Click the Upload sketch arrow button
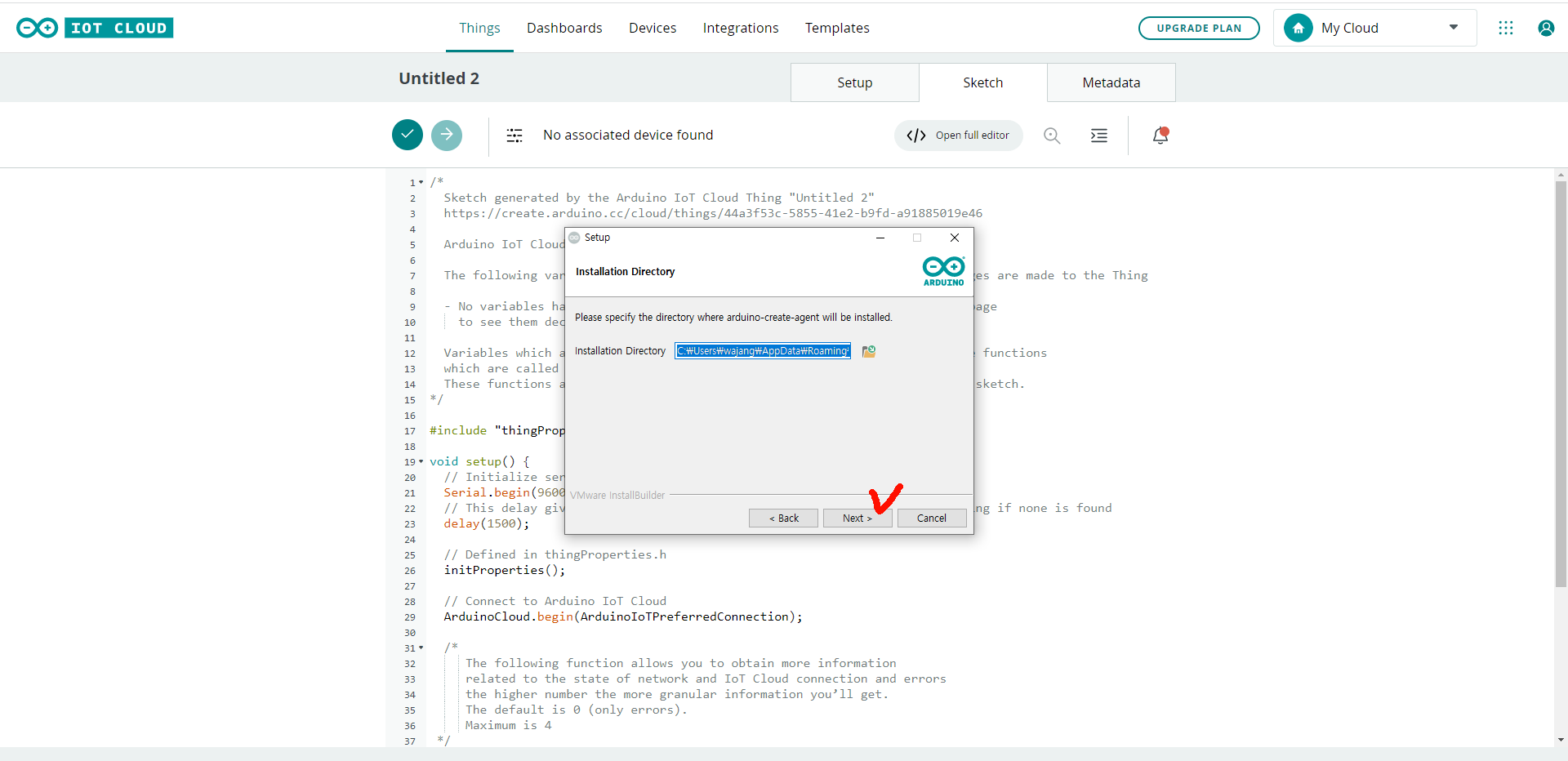 point(447,135)
